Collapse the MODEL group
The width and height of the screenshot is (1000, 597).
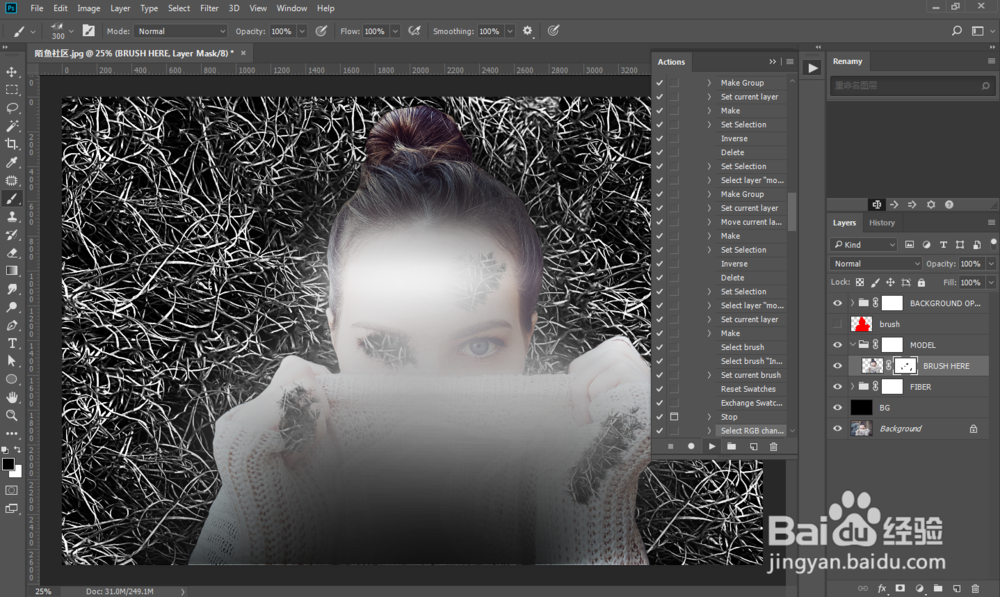coord(853,345)
